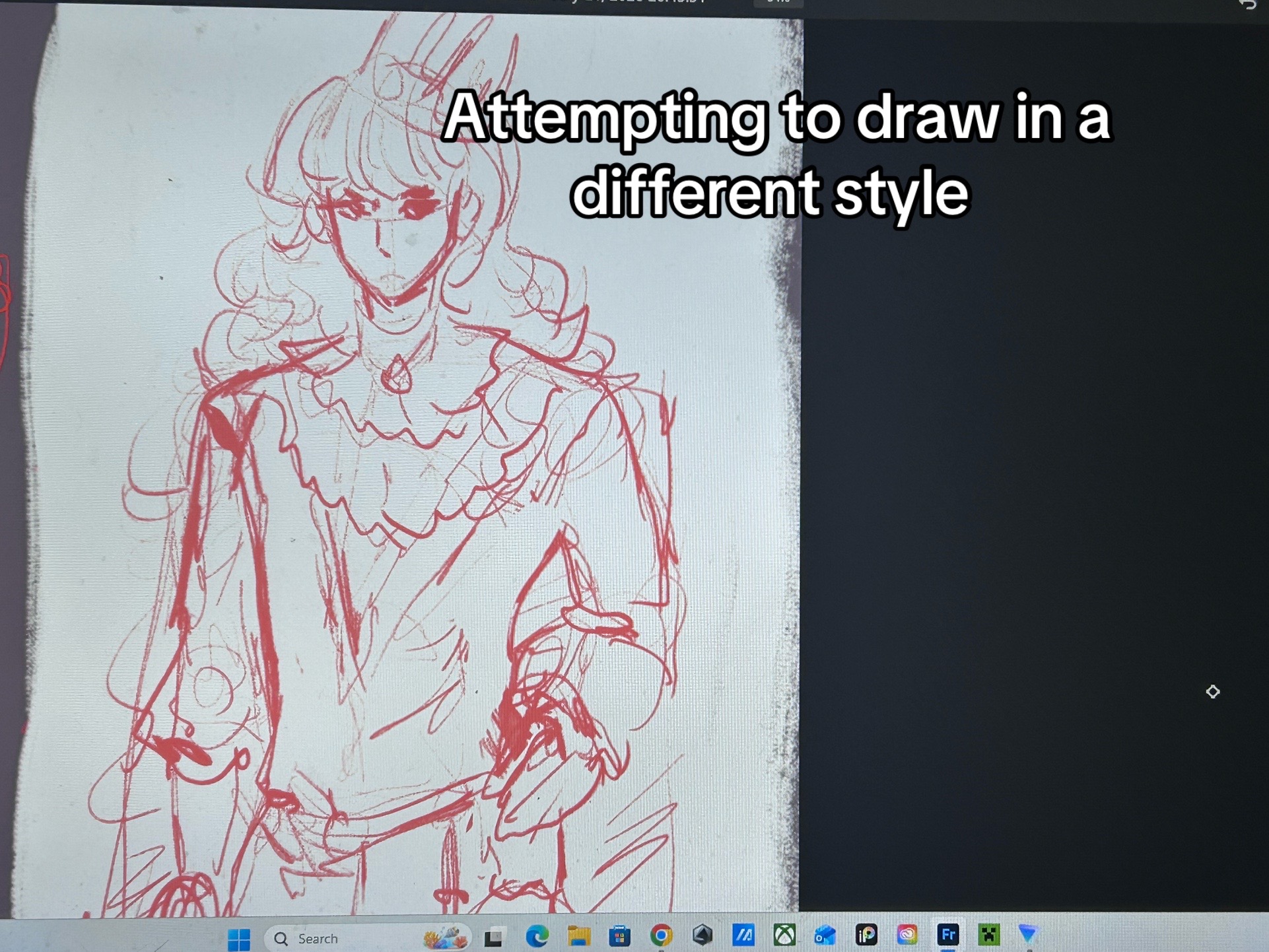Image resolution: width=1269 pixels, height=952 pixels.
Task: Open Task View from the taskbar
Action: (494, 937)
